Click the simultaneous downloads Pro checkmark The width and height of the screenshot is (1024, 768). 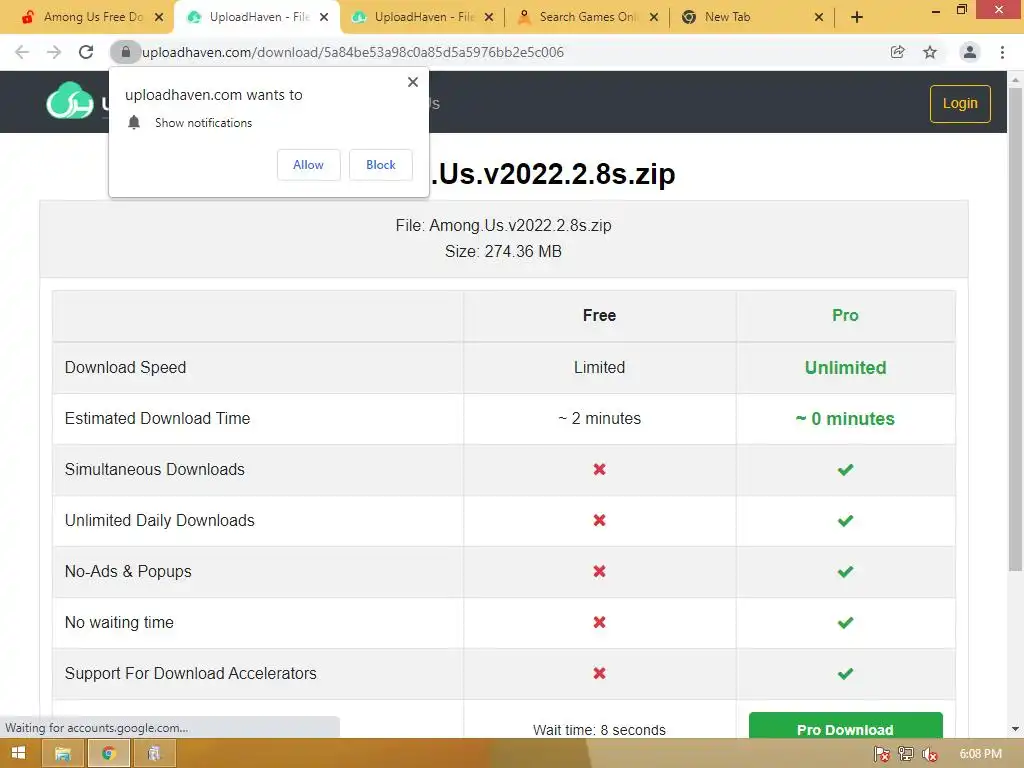pyautogui.click(x=846, y=470)
